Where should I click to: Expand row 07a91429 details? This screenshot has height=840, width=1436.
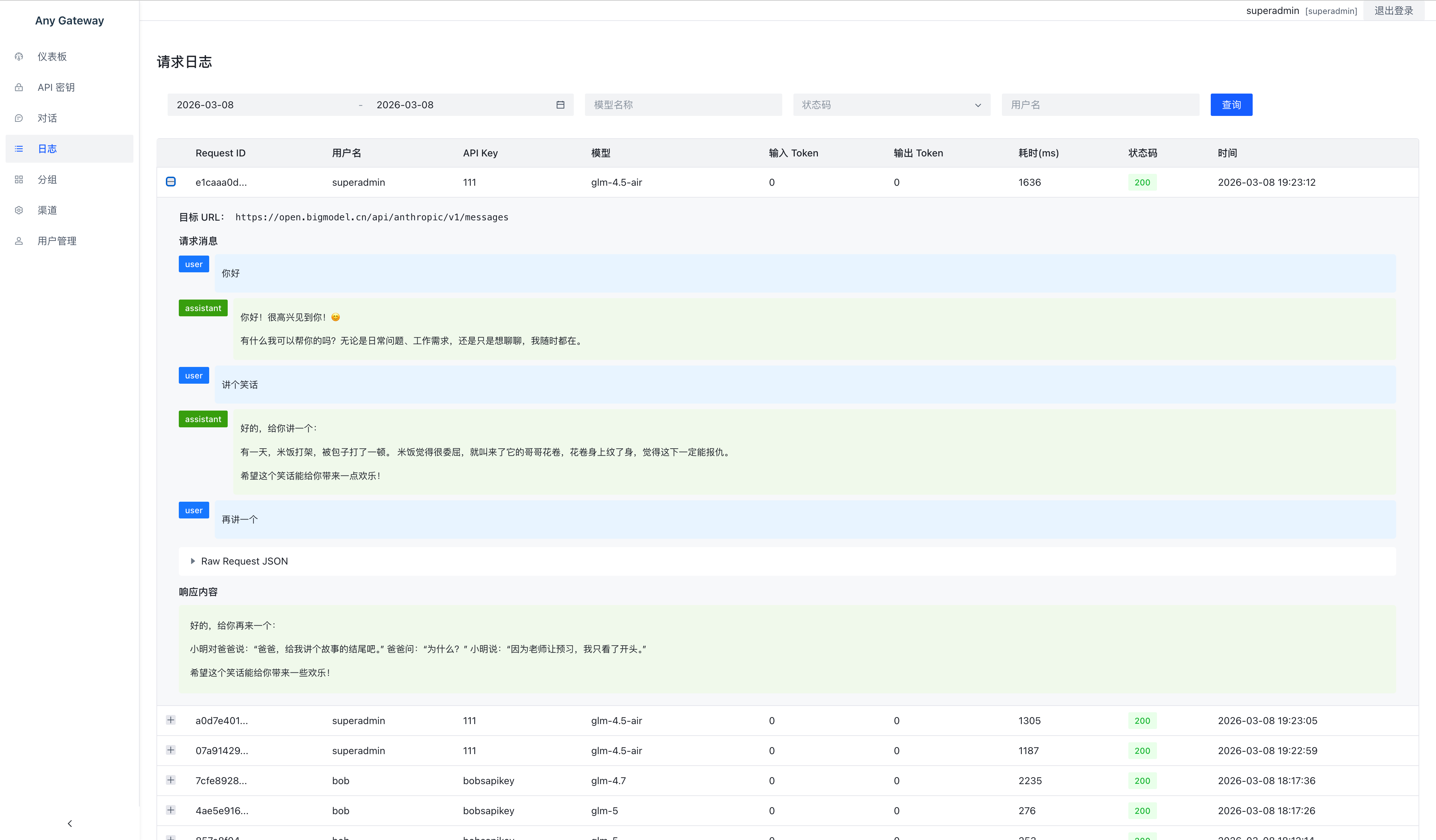point(170,750)
